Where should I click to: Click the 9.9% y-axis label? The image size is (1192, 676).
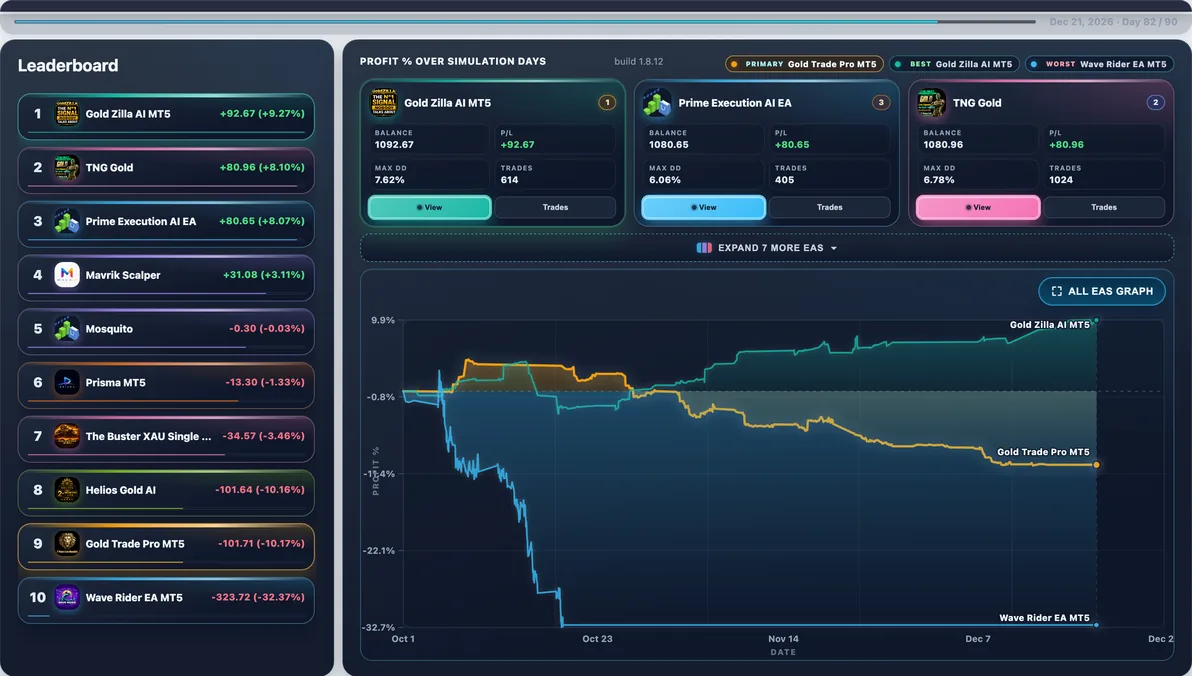click(383, 320)
